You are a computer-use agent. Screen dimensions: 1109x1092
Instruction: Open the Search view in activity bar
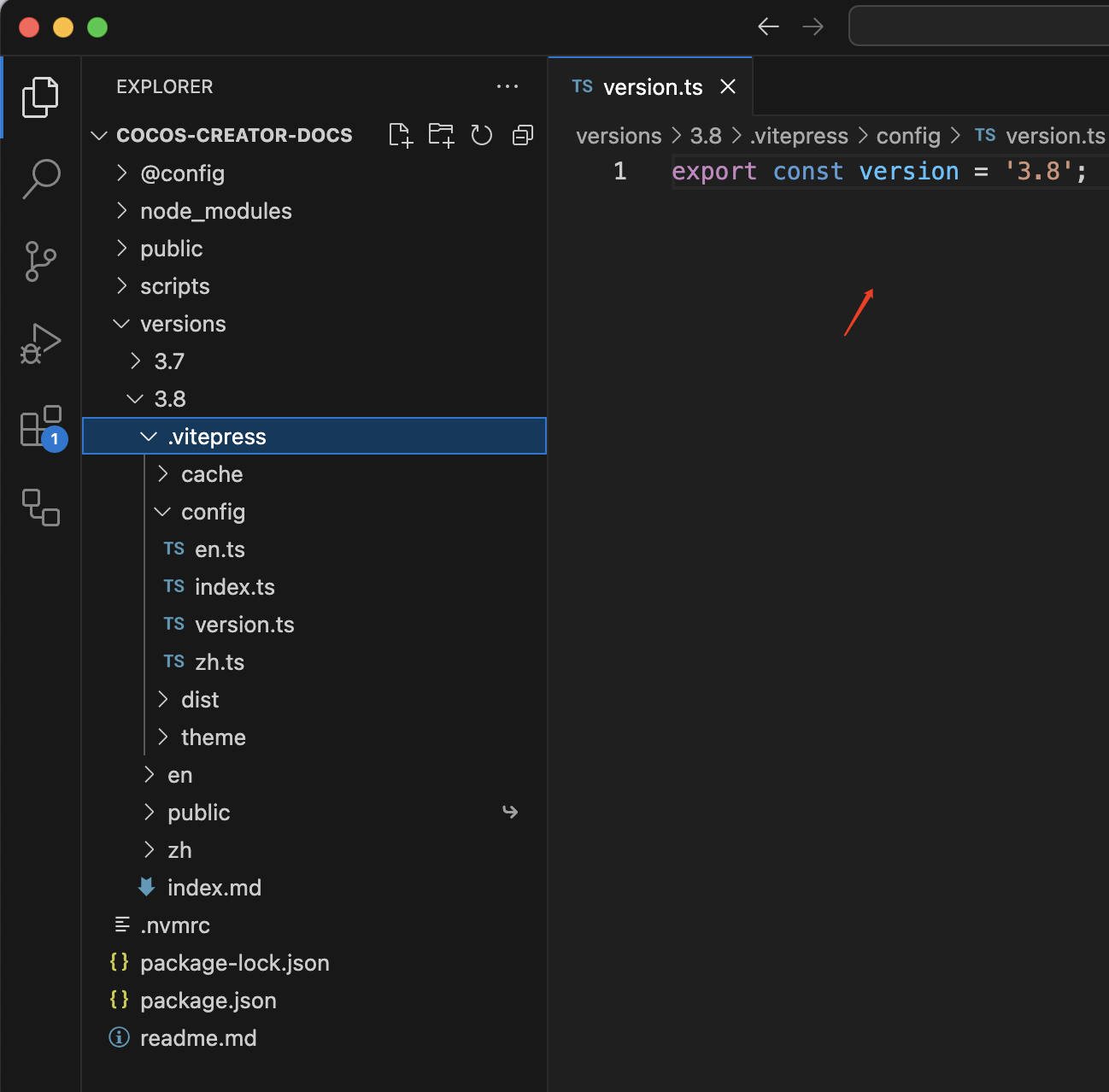(40, 179)
